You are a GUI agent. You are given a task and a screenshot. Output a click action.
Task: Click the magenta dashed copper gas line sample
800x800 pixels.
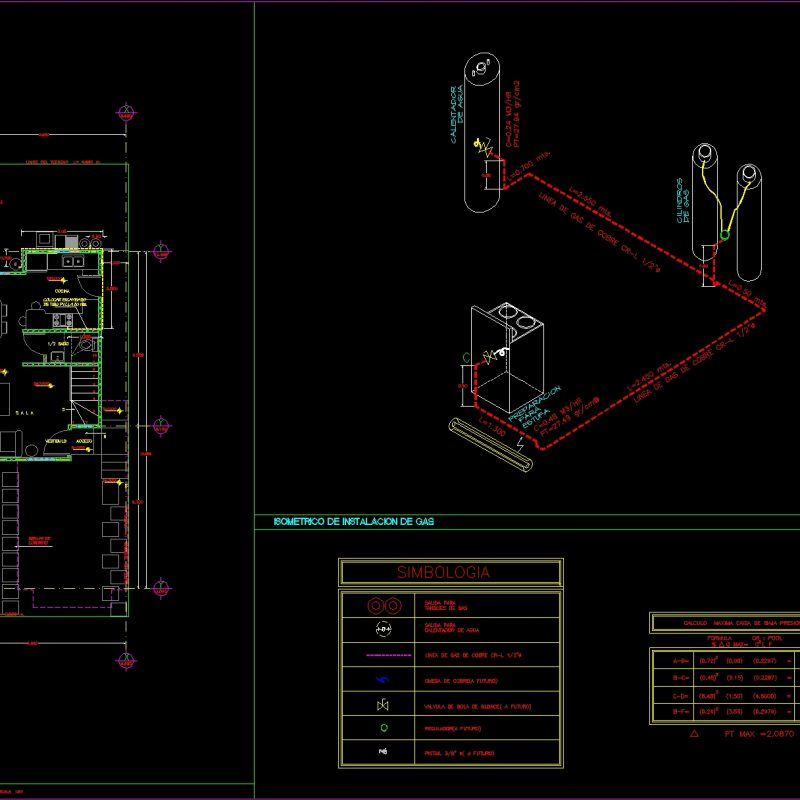[x=387, y=654]
